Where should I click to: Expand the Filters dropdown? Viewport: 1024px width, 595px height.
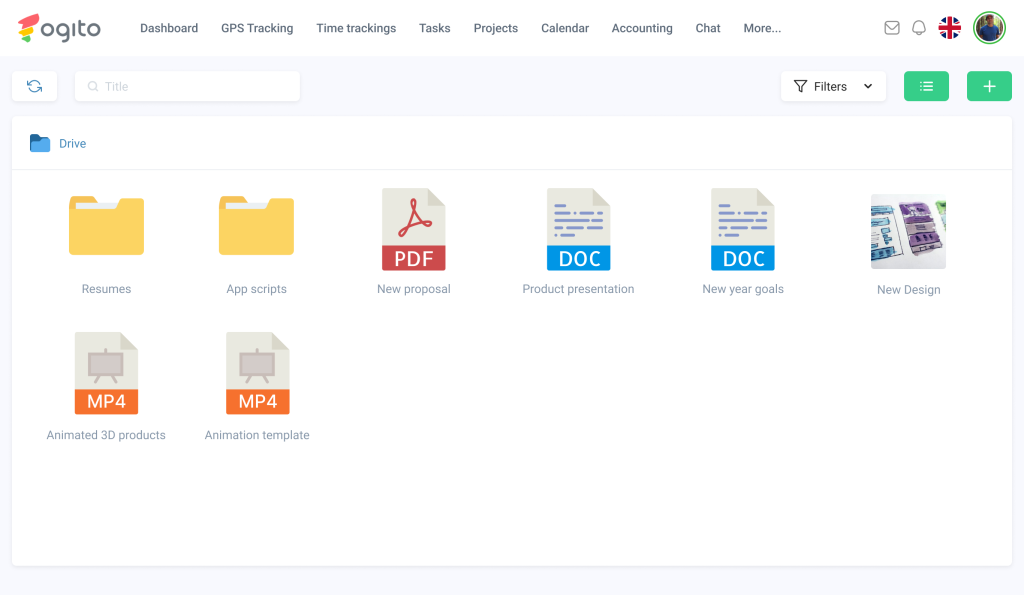point(833,87)
